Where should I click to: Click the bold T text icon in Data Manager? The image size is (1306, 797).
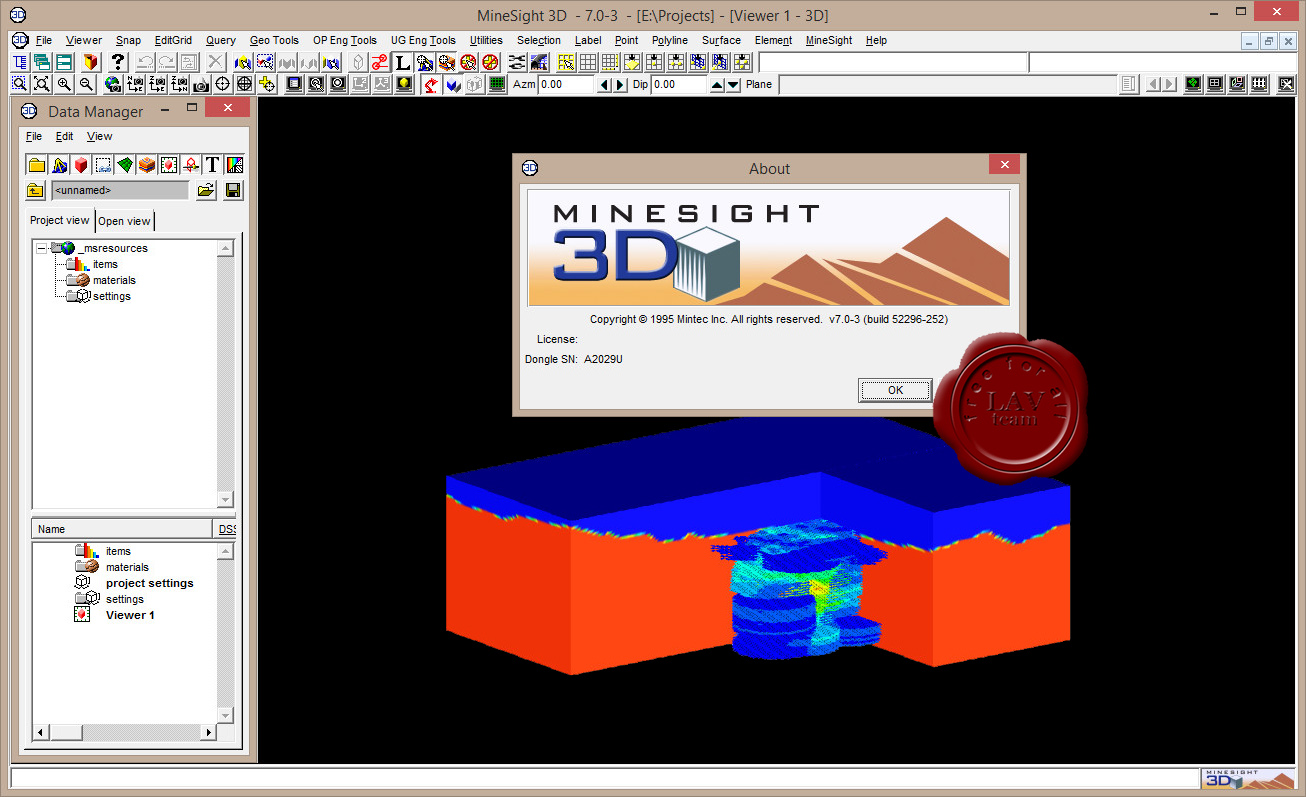pyautogui.click(x=213, y=165)
